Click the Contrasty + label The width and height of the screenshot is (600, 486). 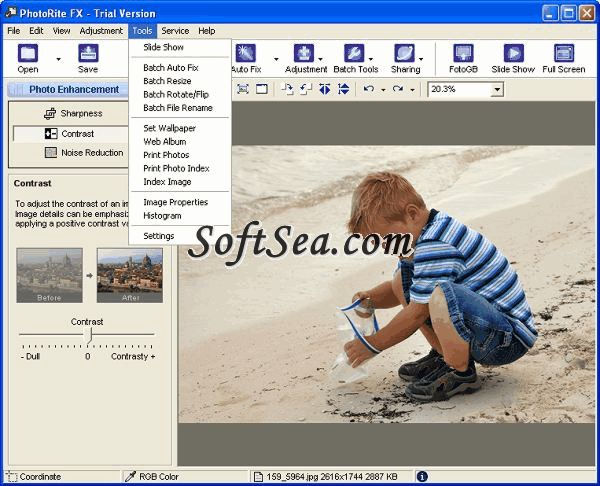[x=133, y=357]
